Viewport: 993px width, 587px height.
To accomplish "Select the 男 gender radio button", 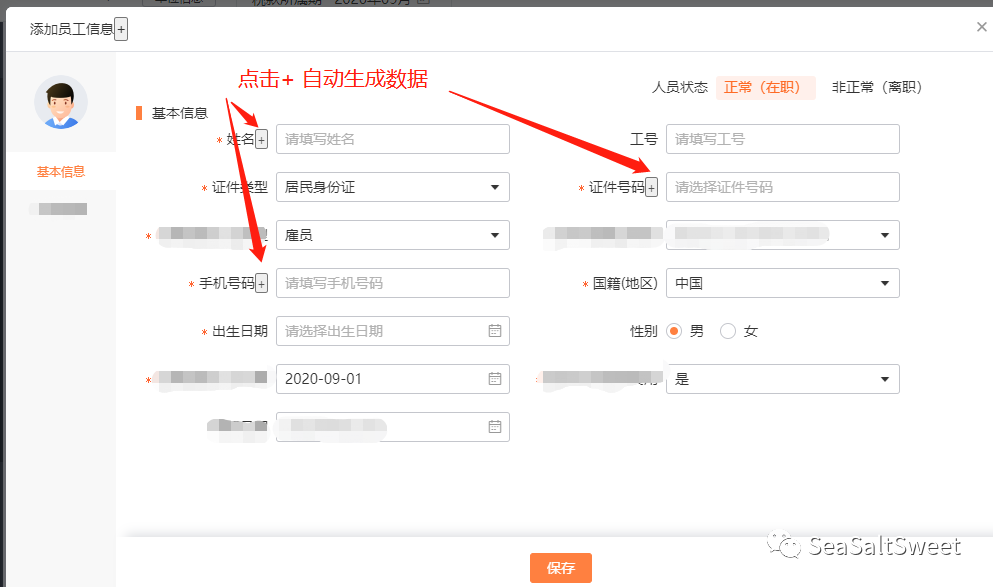I will [674, 331].
